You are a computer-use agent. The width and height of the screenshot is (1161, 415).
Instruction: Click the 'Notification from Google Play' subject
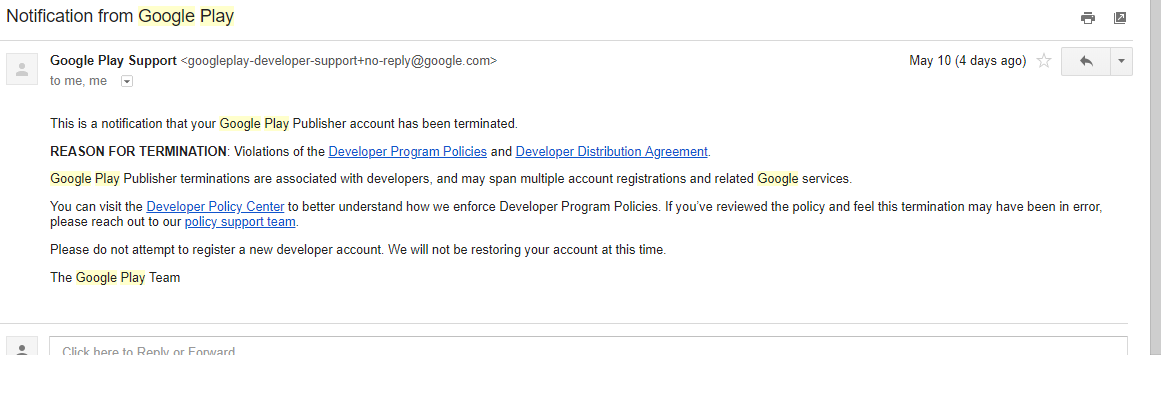tap(120, 16)
